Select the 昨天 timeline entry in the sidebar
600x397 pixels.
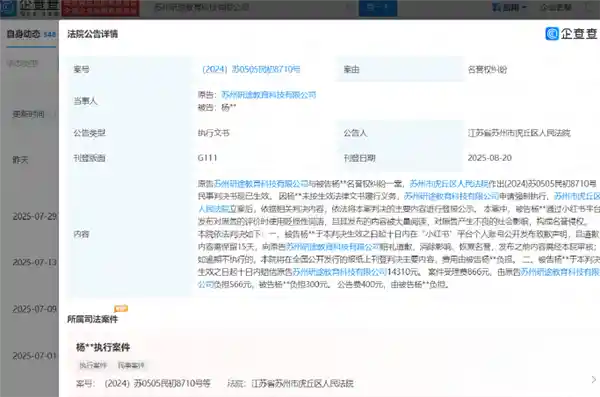[x=20, y=160]
